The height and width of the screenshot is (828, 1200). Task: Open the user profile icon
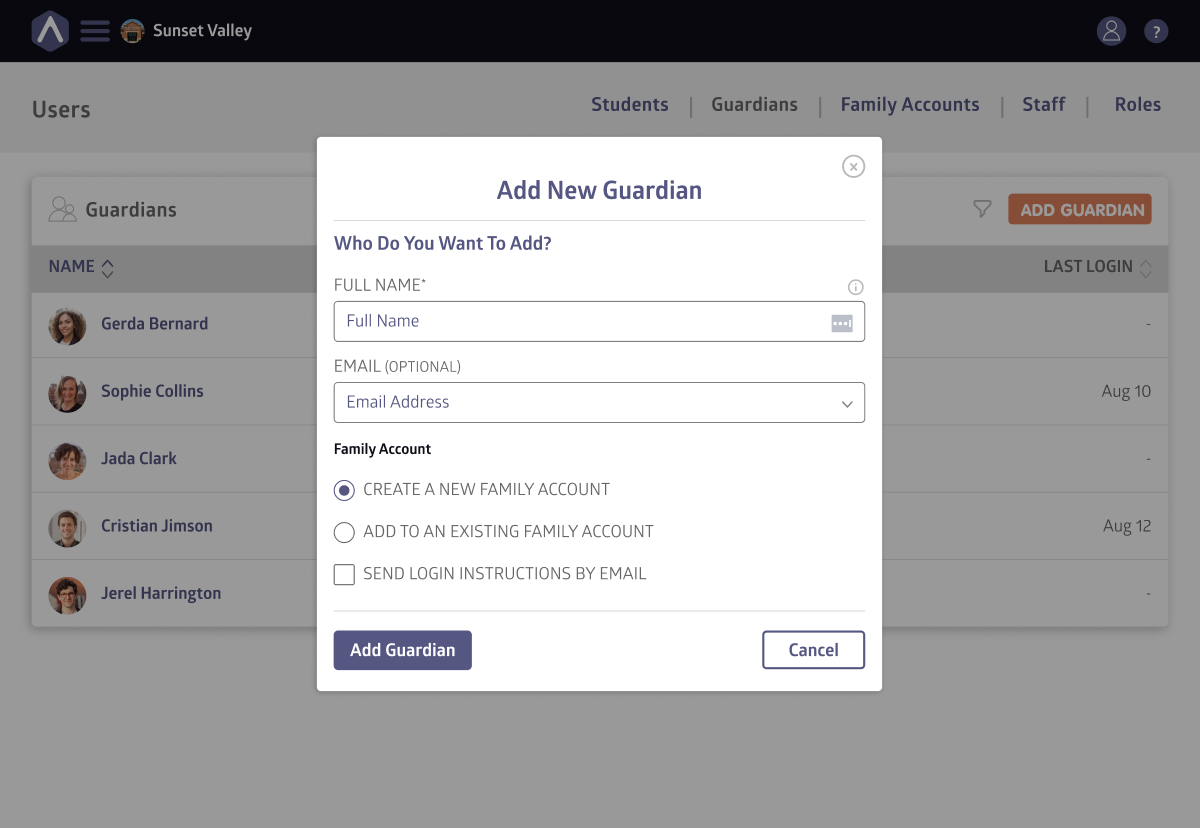pos(1111,31)
